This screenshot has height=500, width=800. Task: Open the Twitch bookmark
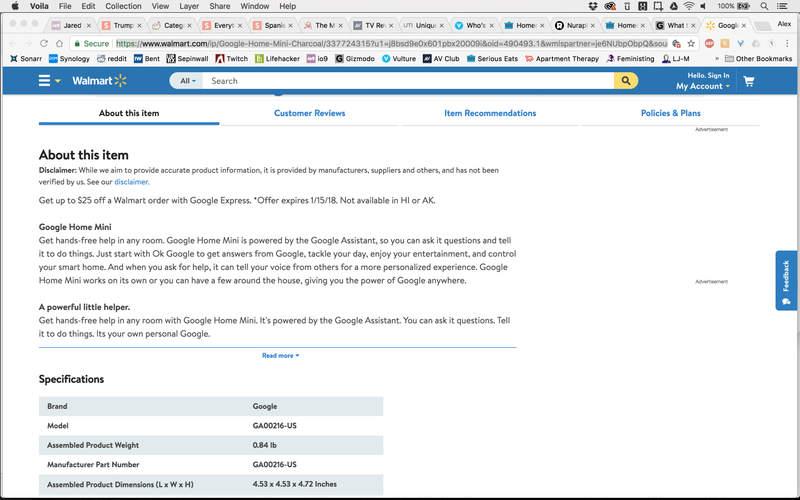tap(232, 59)
